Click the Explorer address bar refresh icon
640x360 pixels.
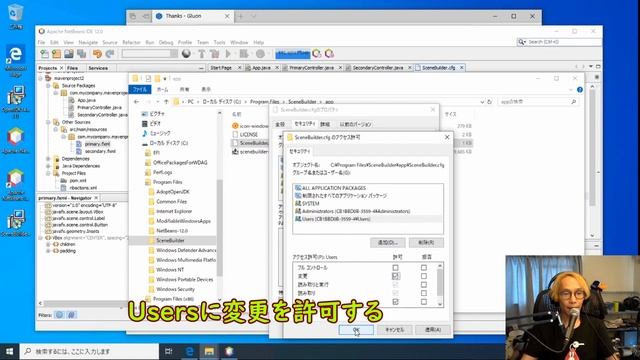pyautogui.click(x=489, y=102)
